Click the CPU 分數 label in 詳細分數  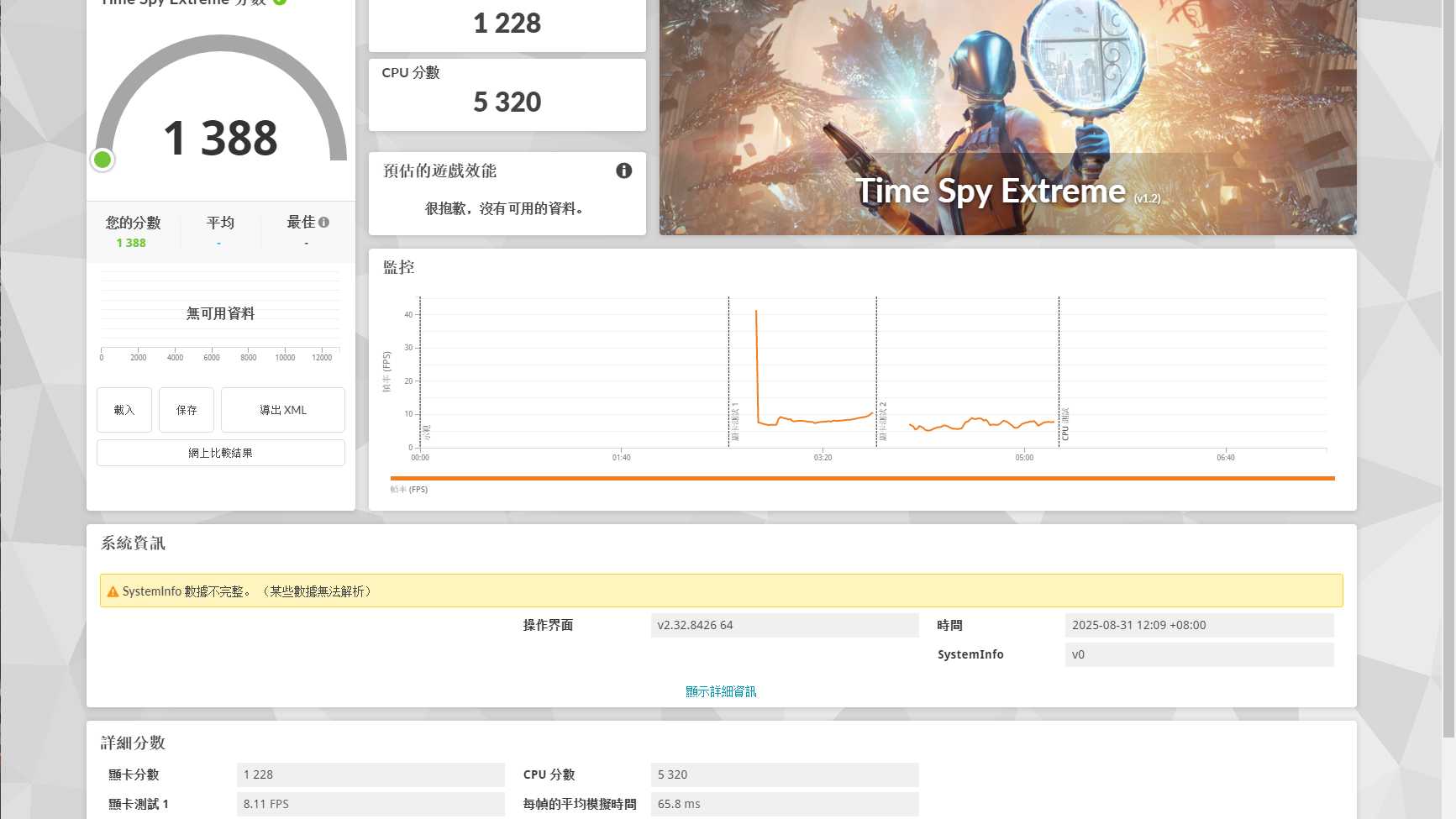(x=549, y=774)
